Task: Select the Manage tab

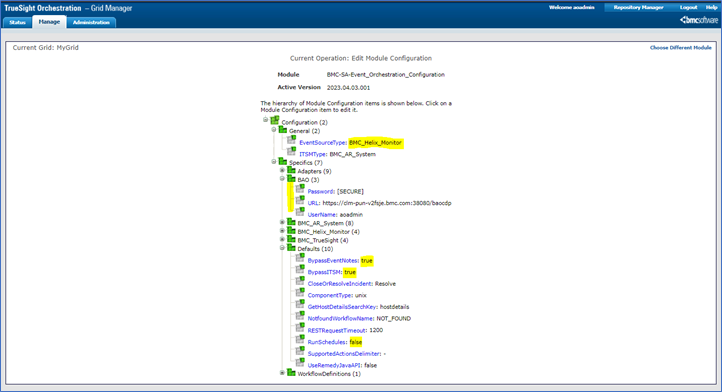Action: click(x=49, y=22)
